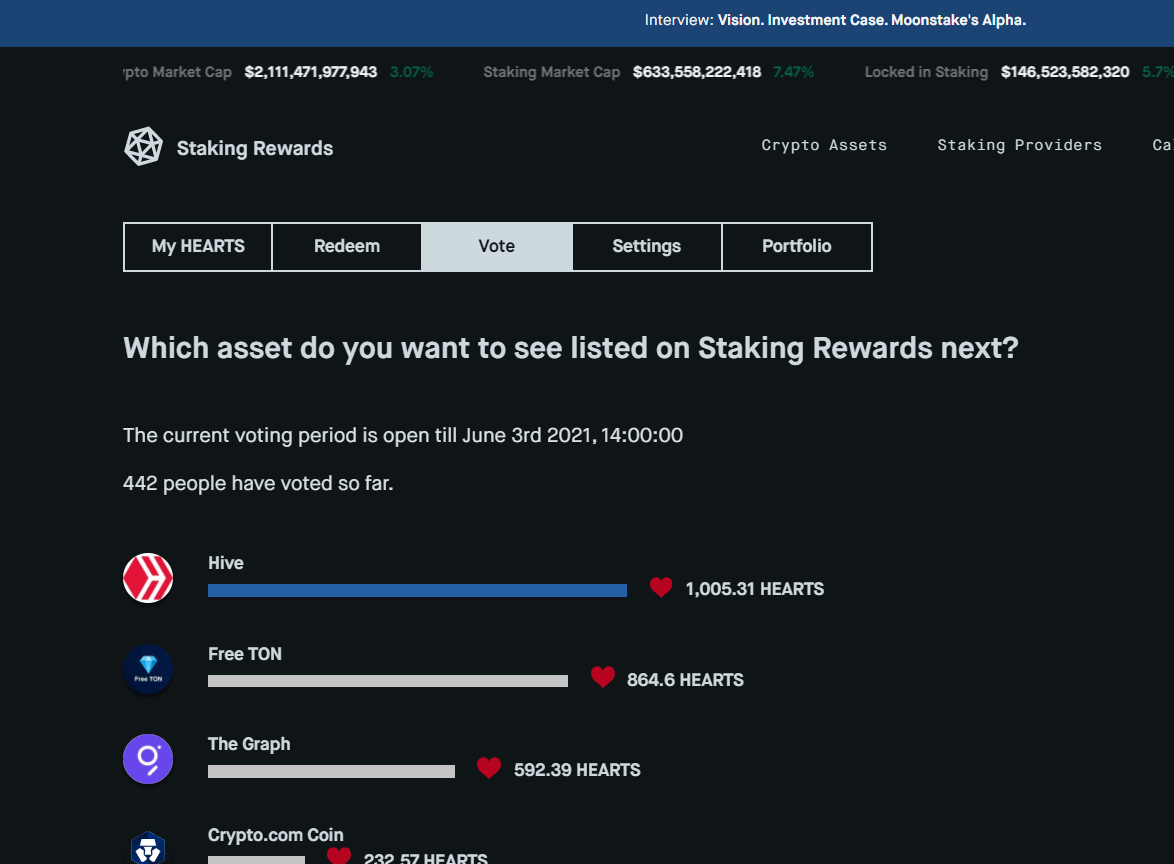Click the 592.39 HEARTS count

coord(577,770)
